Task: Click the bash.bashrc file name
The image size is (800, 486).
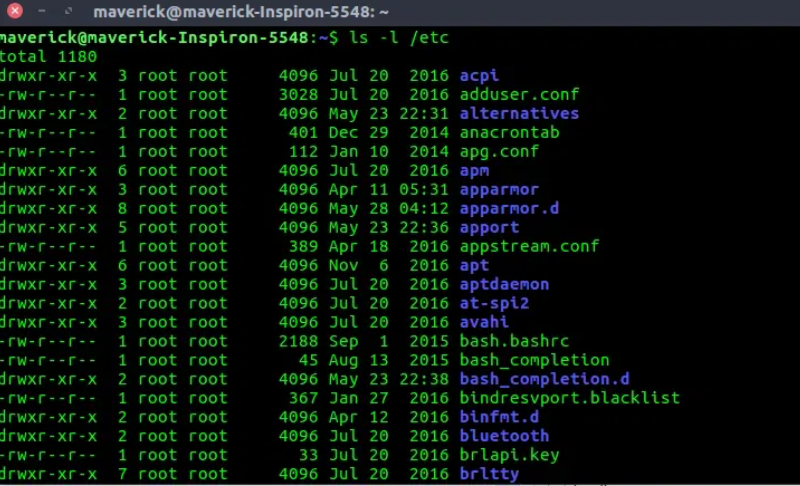Action: click(x=514, y=341)
